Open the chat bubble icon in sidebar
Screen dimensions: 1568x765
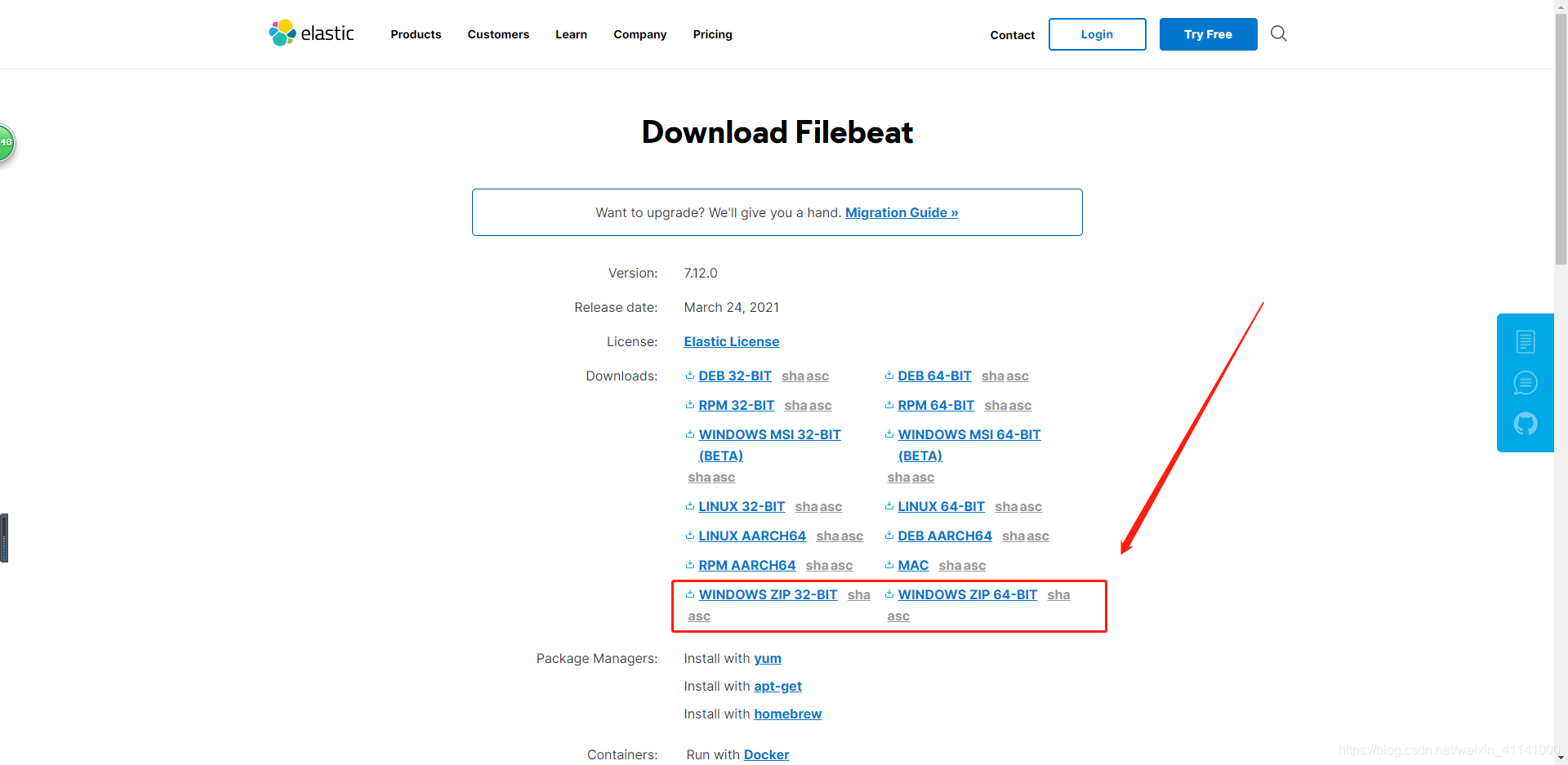click(1526, 382)
